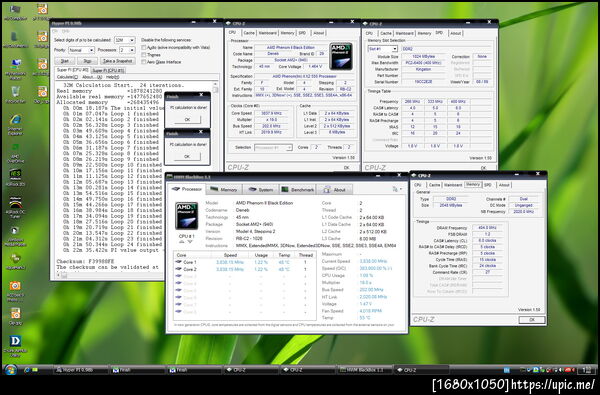Select the AMD Phenom II logo in HWM BlackBox

coord(186,215)
